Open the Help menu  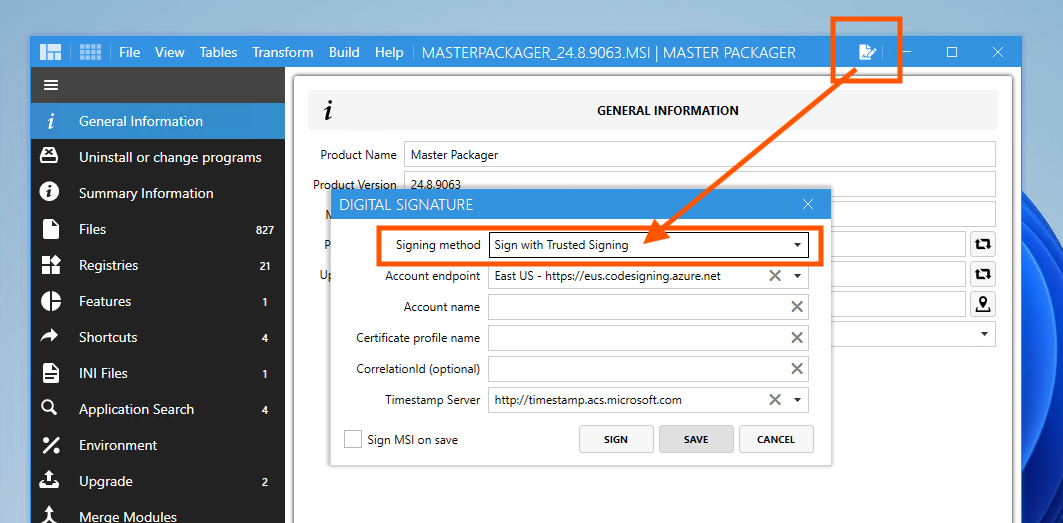coord(388,52)
